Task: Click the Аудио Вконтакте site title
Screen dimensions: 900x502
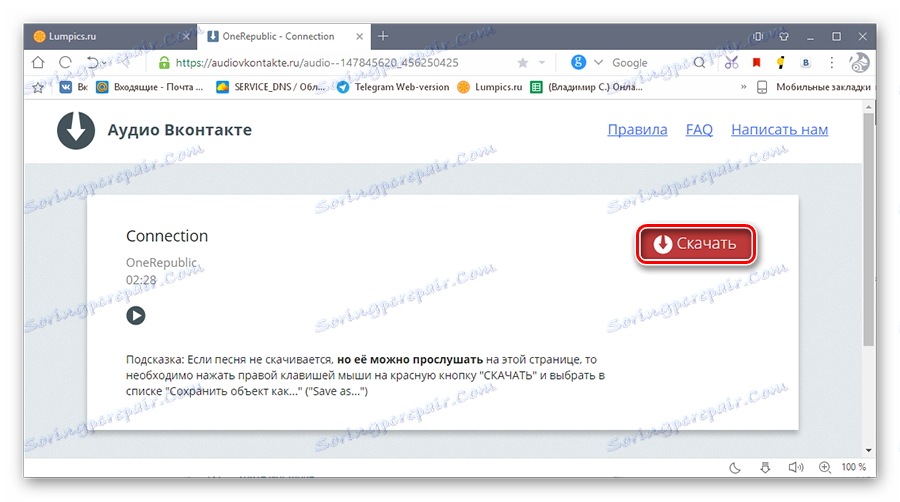Action: click(x=180, y=130)
